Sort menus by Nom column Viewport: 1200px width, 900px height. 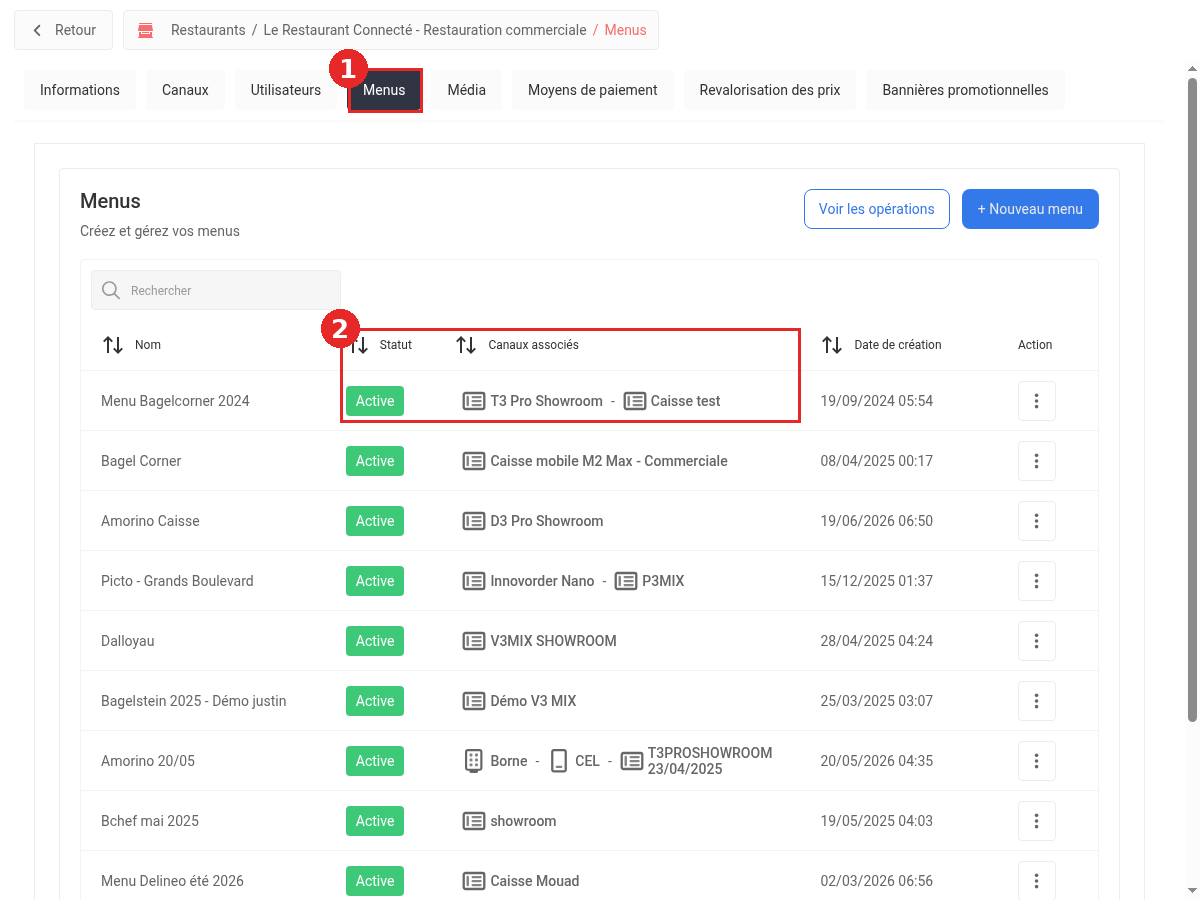(113, 345)
